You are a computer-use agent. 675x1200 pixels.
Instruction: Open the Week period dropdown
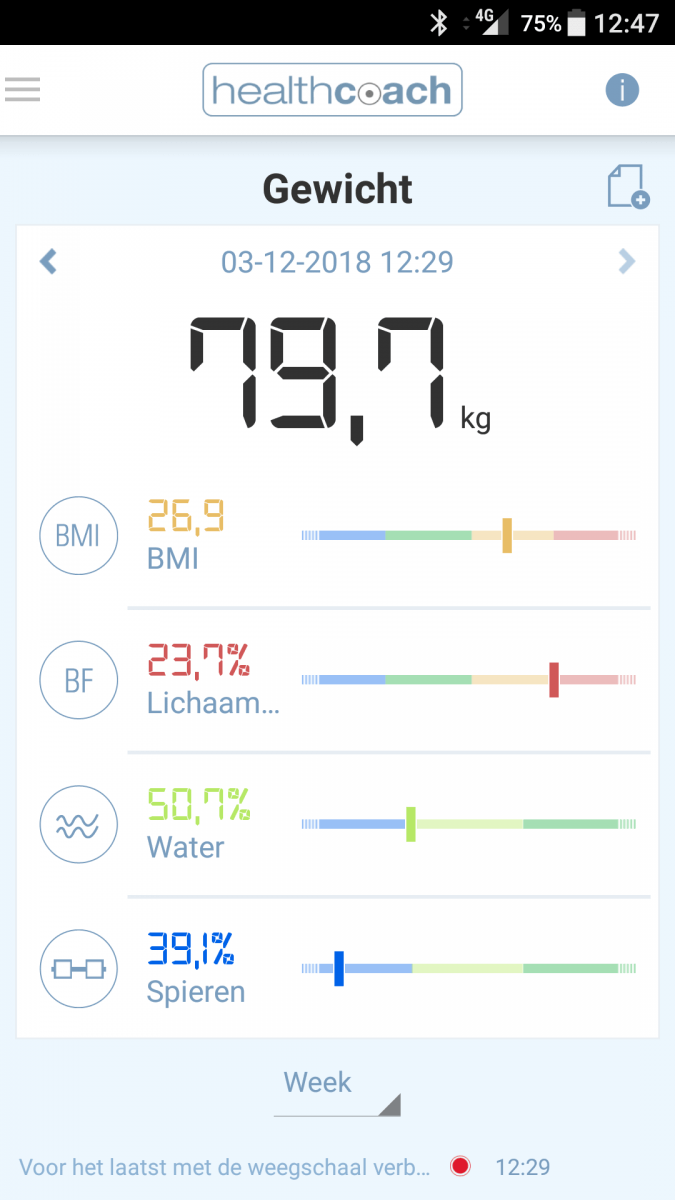[337, 1089]
